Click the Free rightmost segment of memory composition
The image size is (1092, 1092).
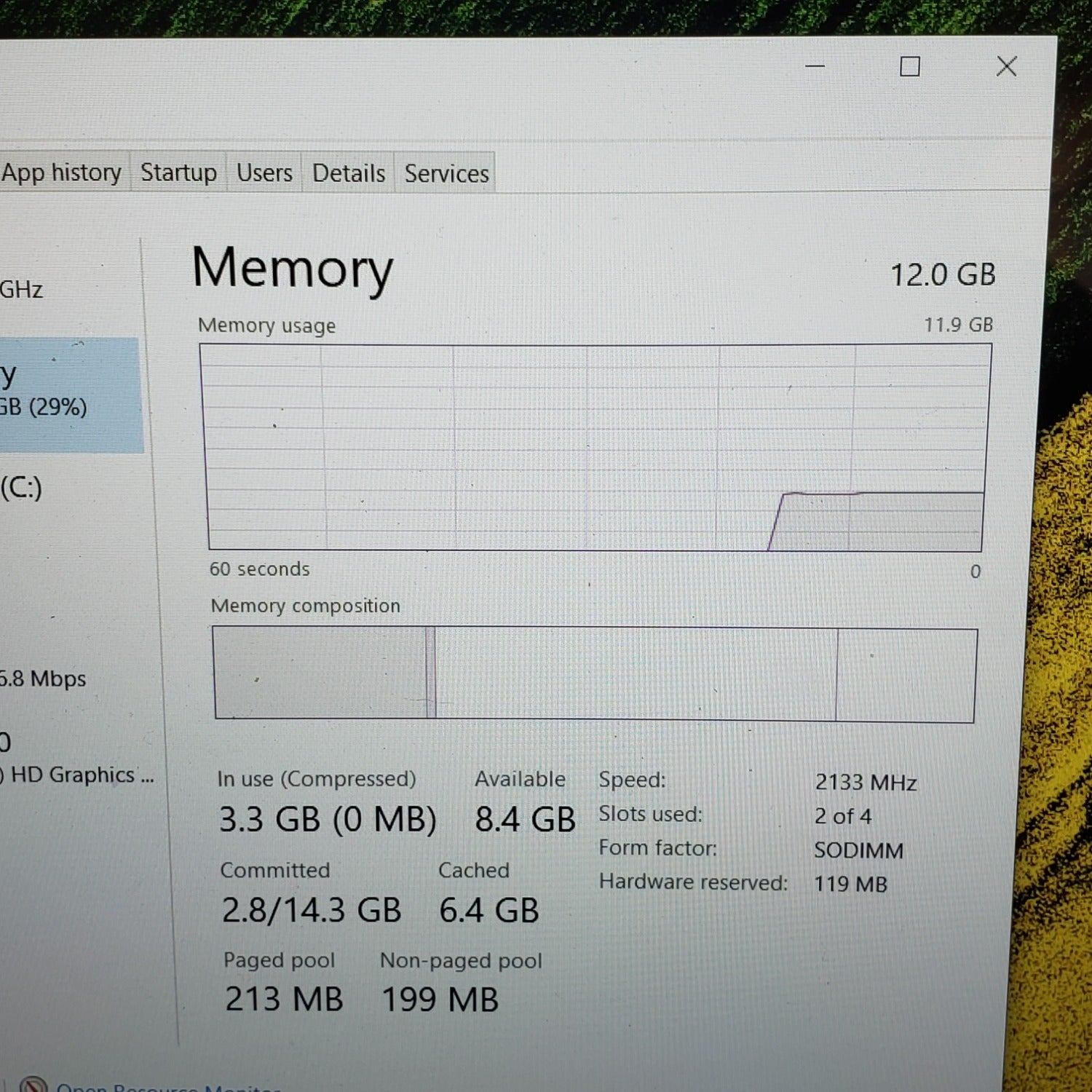point(906,676)
